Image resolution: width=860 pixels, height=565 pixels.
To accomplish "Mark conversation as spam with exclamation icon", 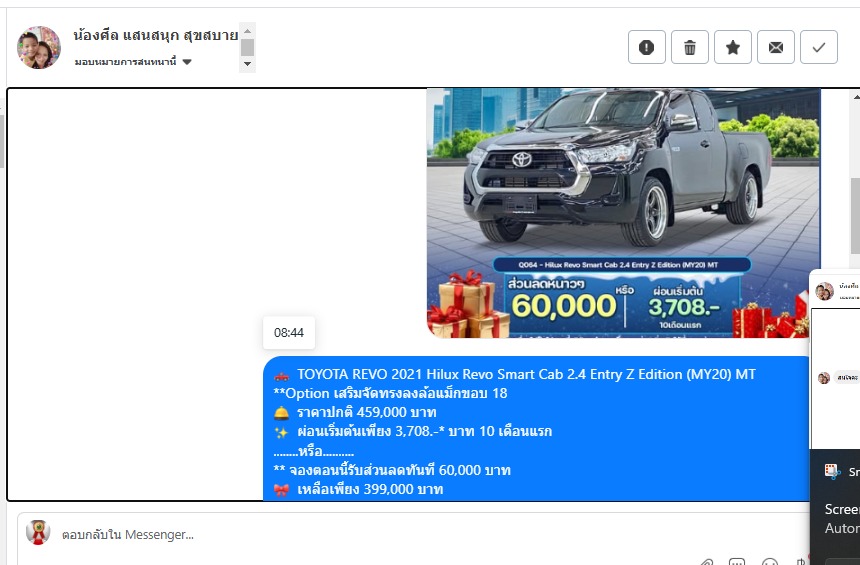I will pos(647,47).
